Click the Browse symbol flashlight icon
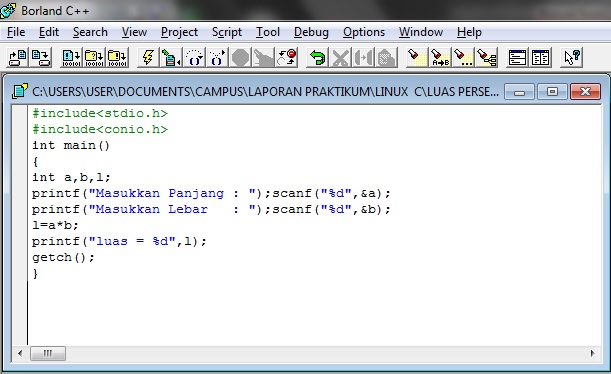This screenshot has height=374, width=611. point(486,58)
